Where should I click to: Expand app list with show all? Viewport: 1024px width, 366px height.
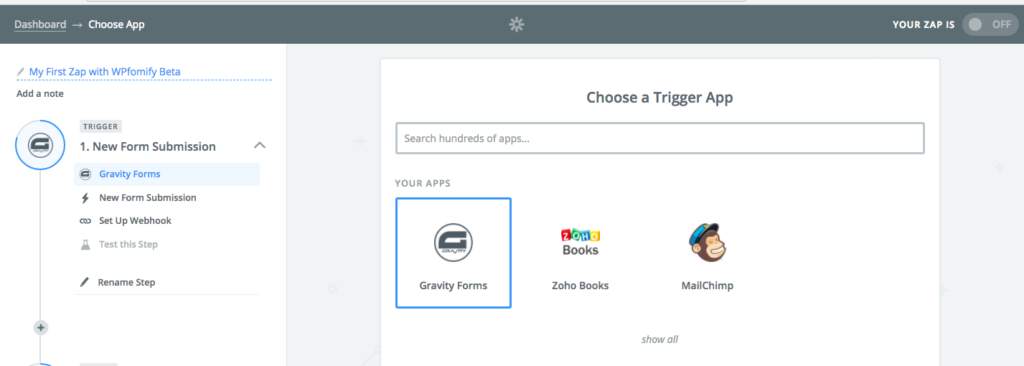click(660, 339)
